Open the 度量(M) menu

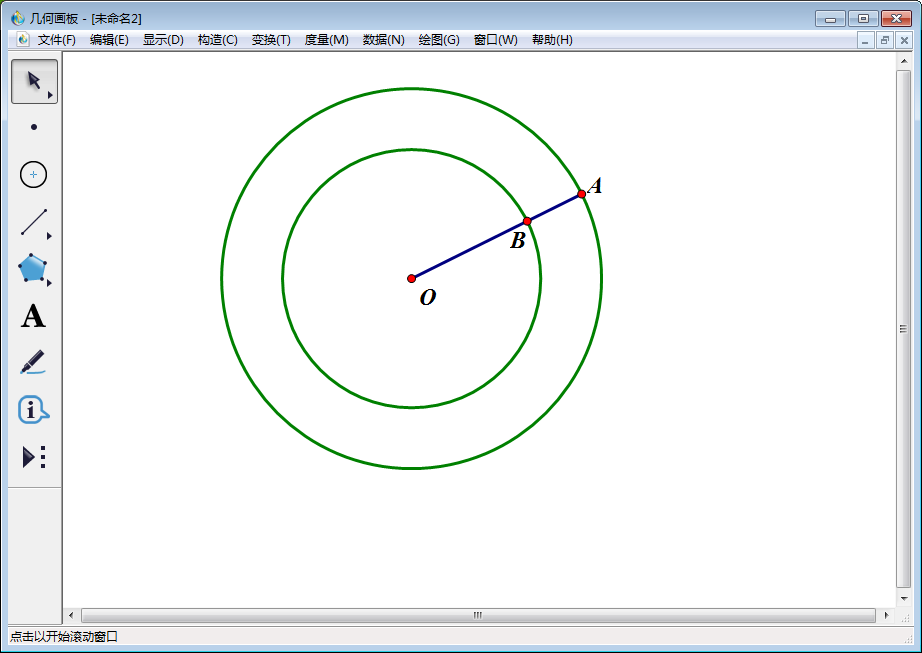(326, 40)
